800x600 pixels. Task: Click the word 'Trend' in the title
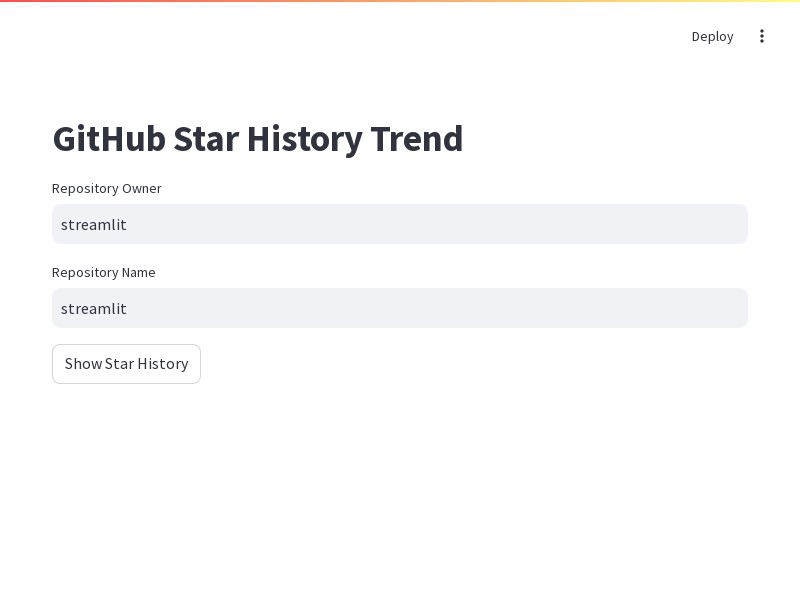pos(417,139)
